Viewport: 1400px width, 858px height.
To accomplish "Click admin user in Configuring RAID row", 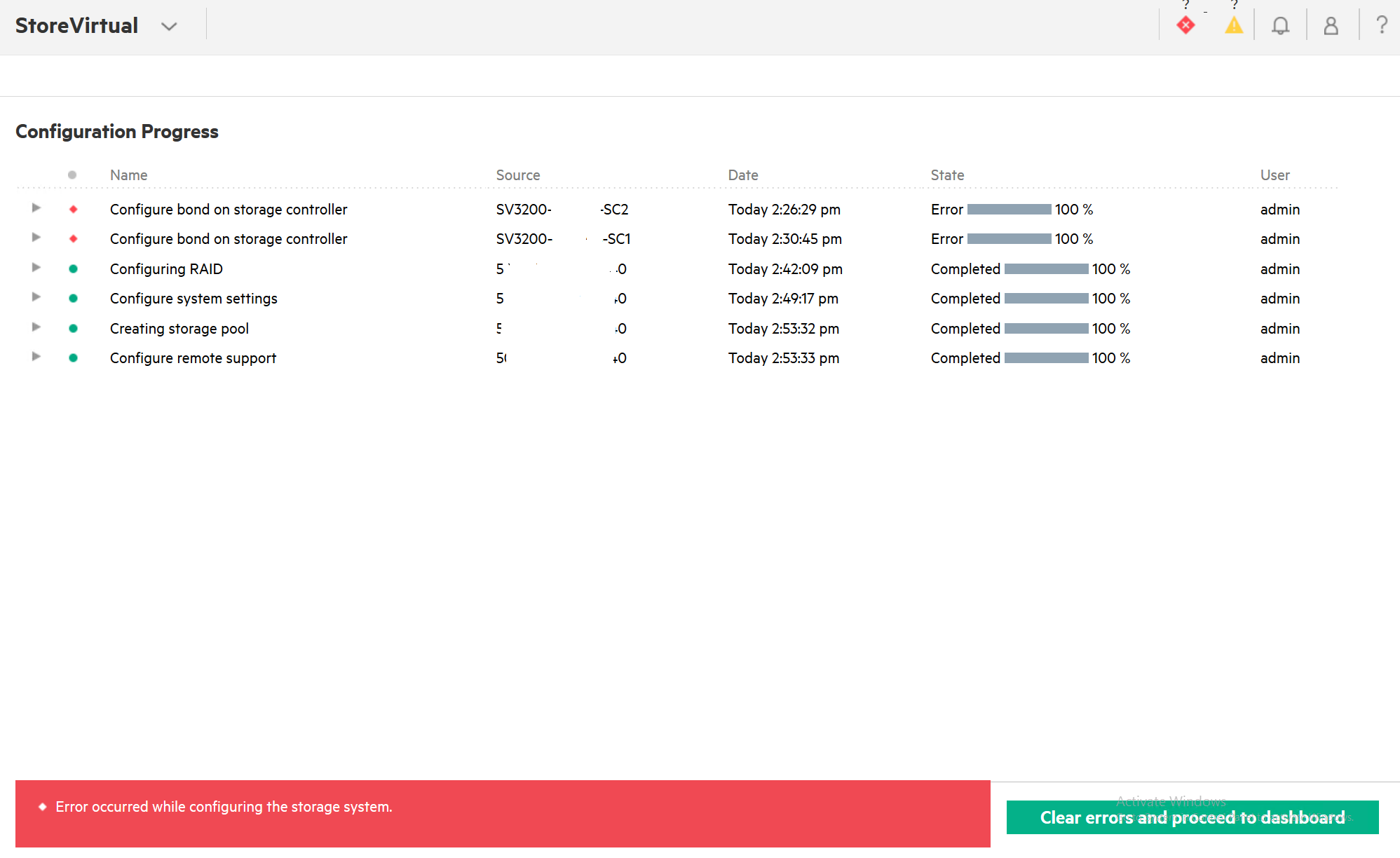I will [x=1280, y=269].
